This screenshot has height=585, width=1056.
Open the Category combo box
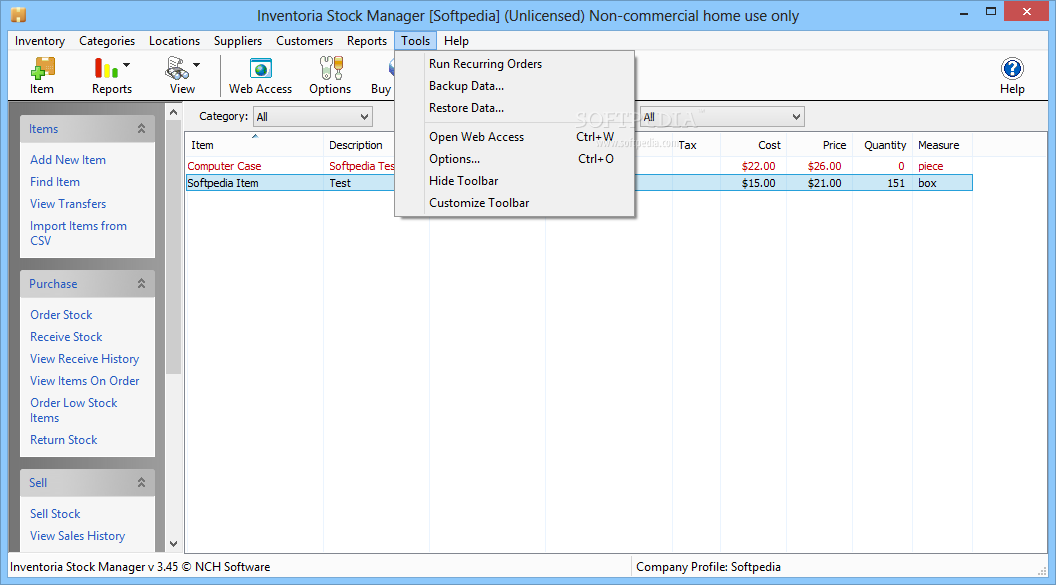pos(313,116)
